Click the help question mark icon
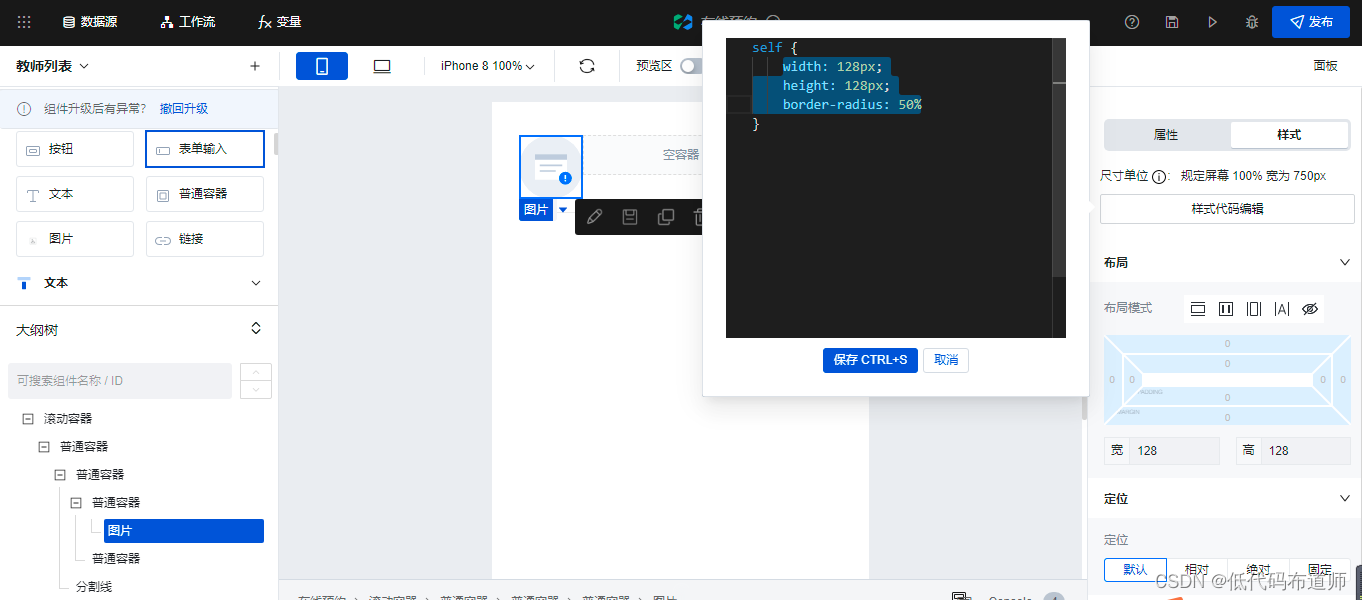The width and height of the screenshot is (1362, 600). point(1132,22)
